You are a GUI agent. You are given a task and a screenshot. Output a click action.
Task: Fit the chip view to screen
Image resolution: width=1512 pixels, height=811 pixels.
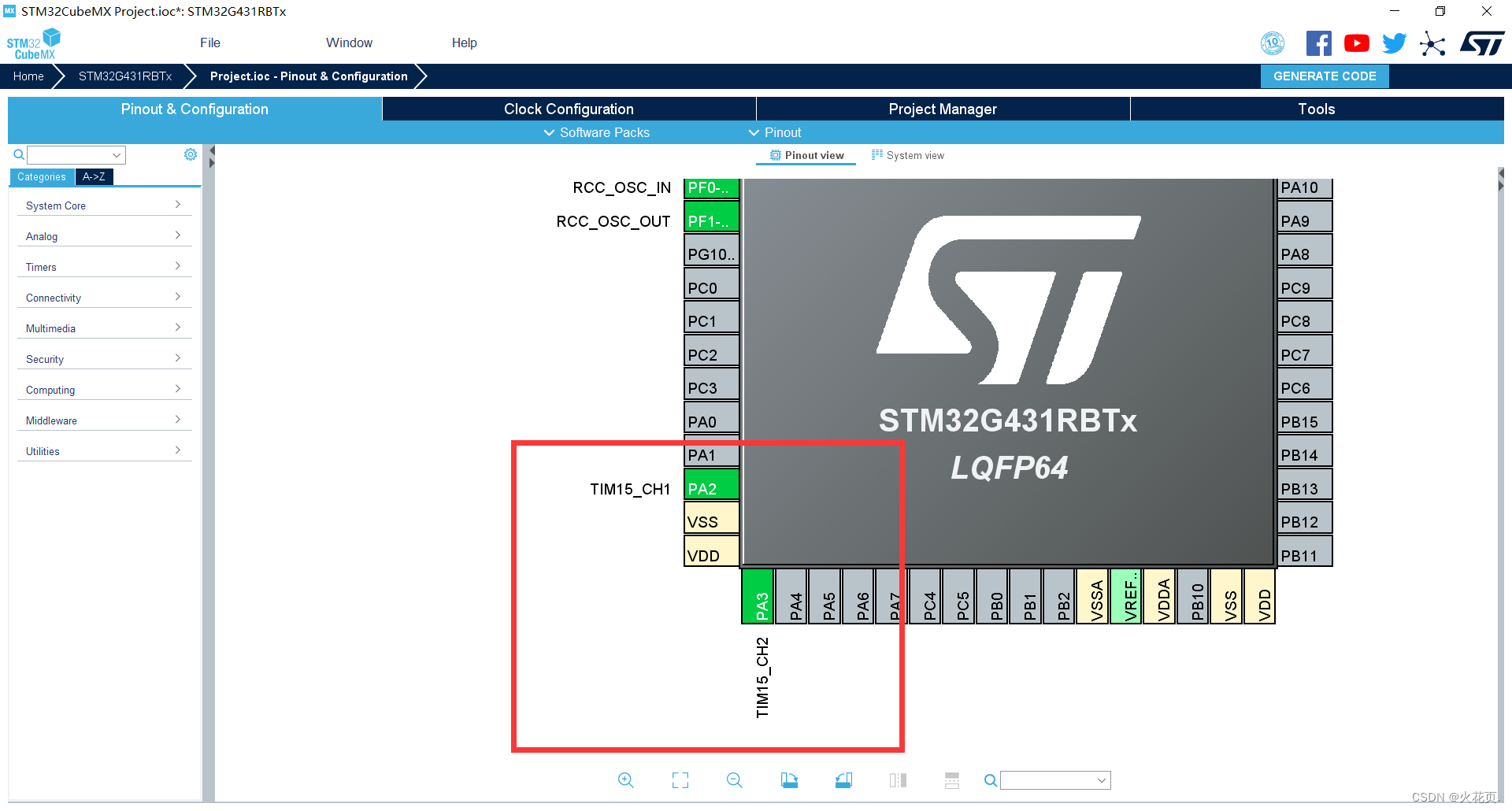click(680, 780)
